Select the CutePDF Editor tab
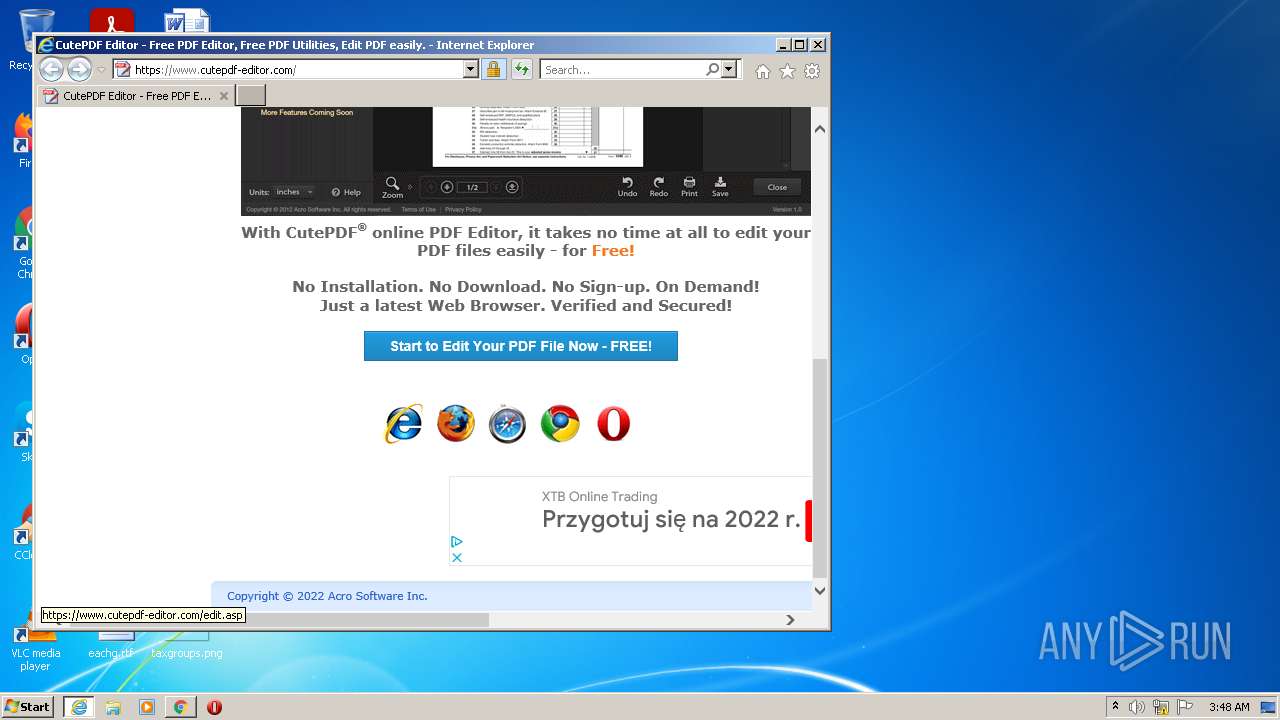The image size is (1280, 720). [136, 96]
